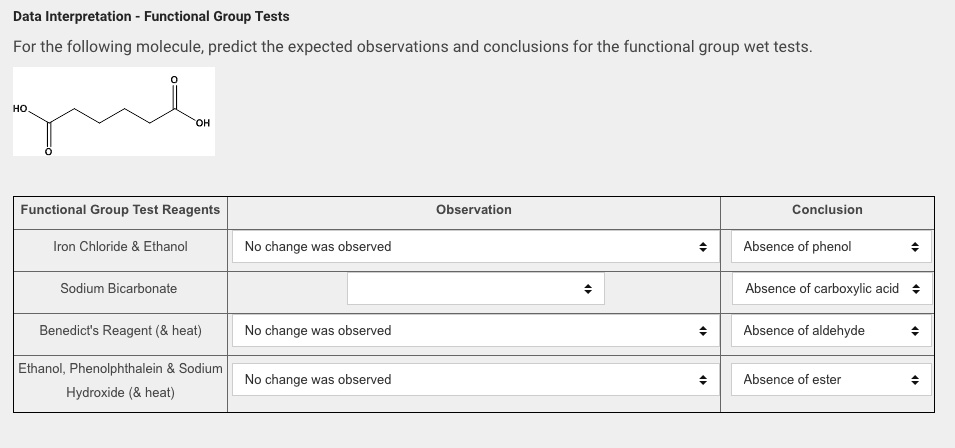The width and height of the screenshot is (955, 448).
Task: Click the 'Data Interpretation - Functional Group Tests' heading
Action: [151, 17]
